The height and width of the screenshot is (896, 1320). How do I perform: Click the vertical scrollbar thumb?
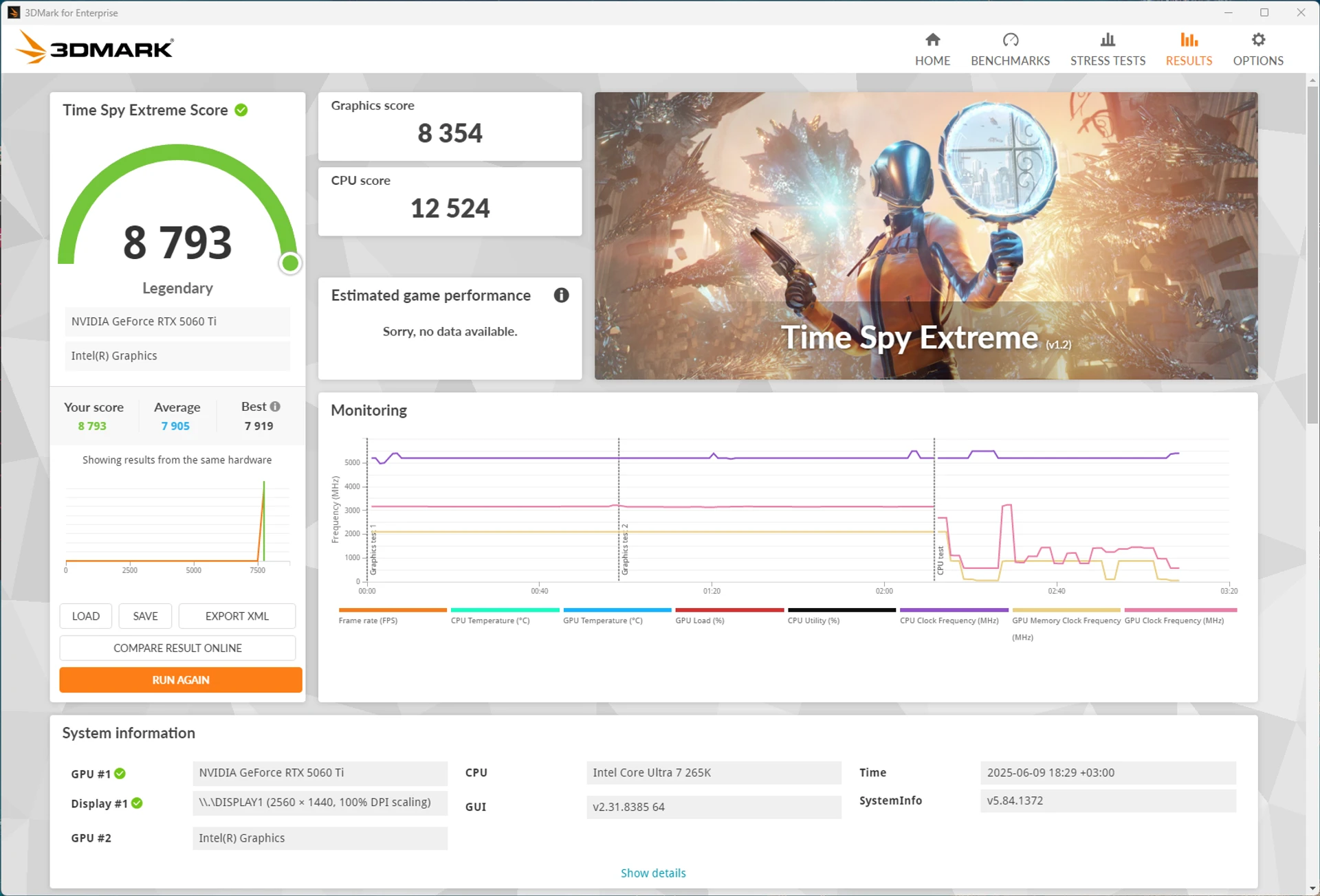tap(1312, 254)
